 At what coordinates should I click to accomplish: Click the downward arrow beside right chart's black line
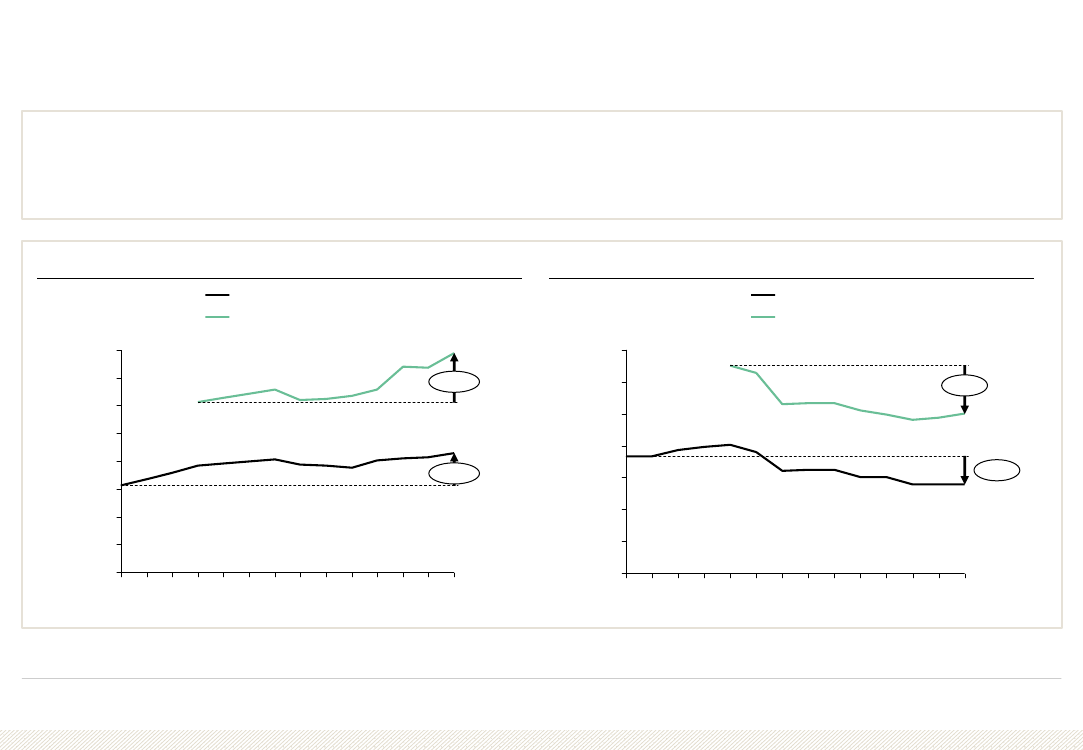(965, 470)
